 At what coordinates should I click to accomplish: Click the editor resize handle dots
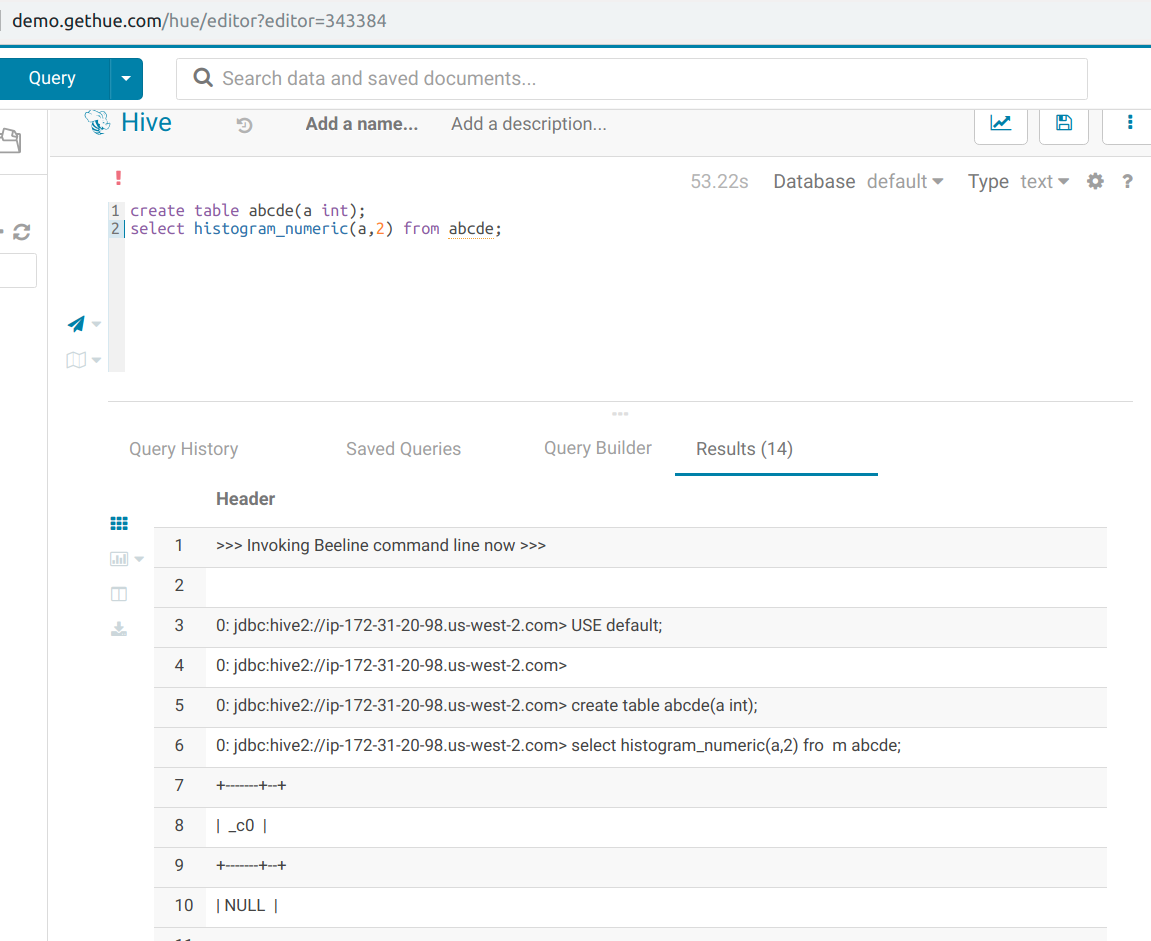[620, 414]
